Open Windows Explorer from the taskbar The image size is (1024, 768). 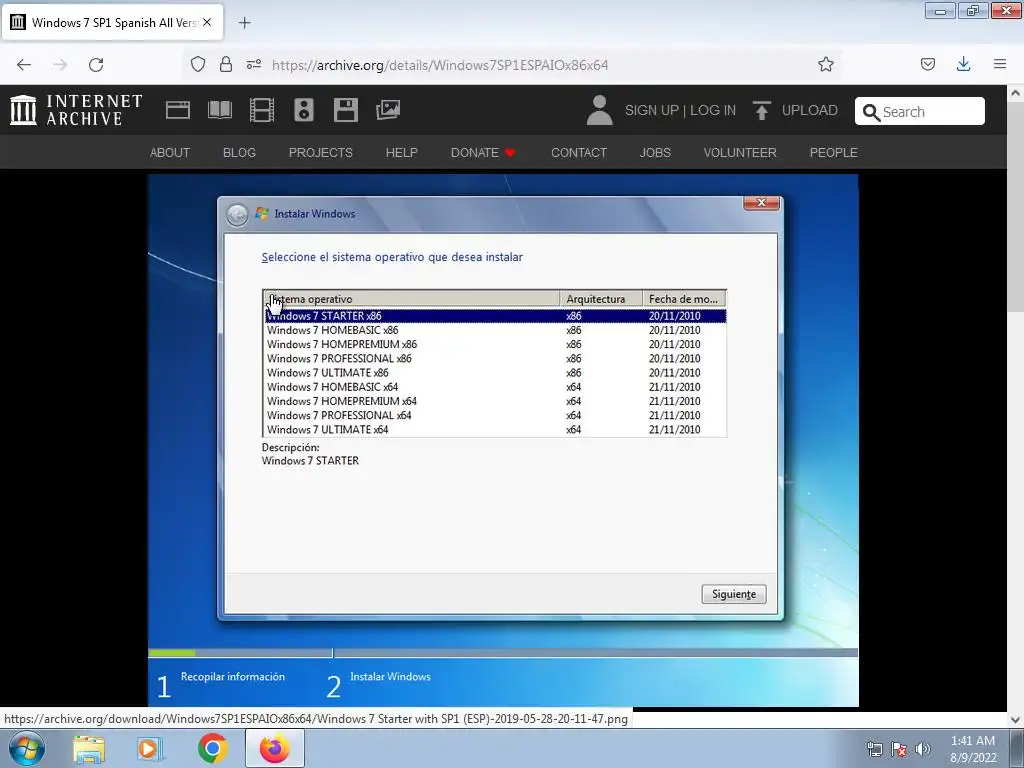coord(89,749)
